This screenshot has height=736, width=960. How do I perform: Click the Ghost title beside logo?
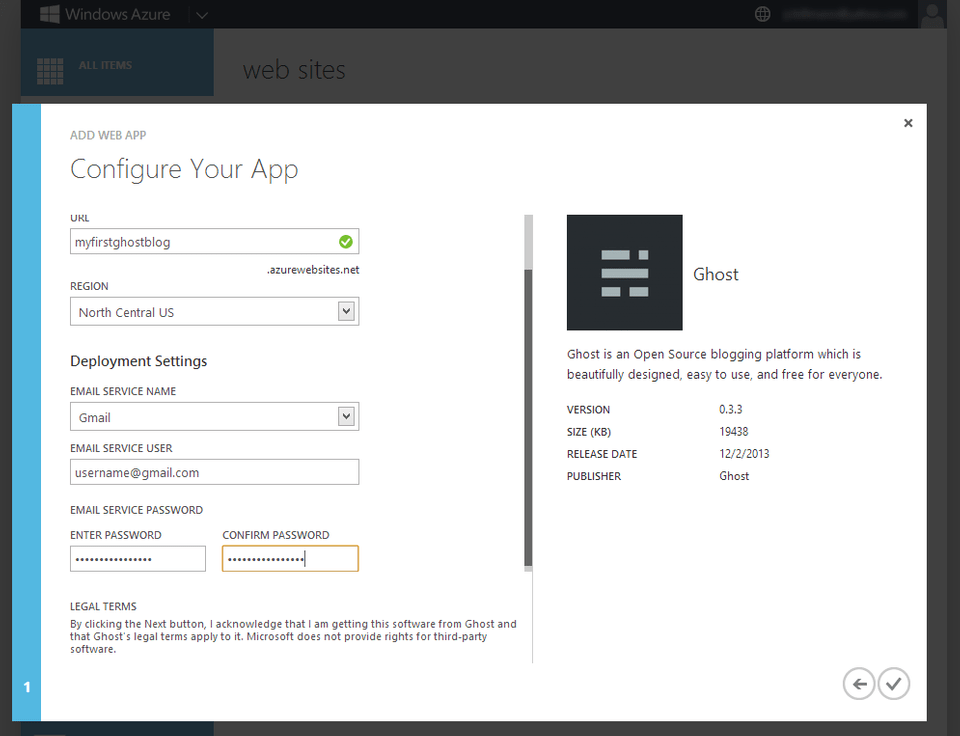point(716,274)
